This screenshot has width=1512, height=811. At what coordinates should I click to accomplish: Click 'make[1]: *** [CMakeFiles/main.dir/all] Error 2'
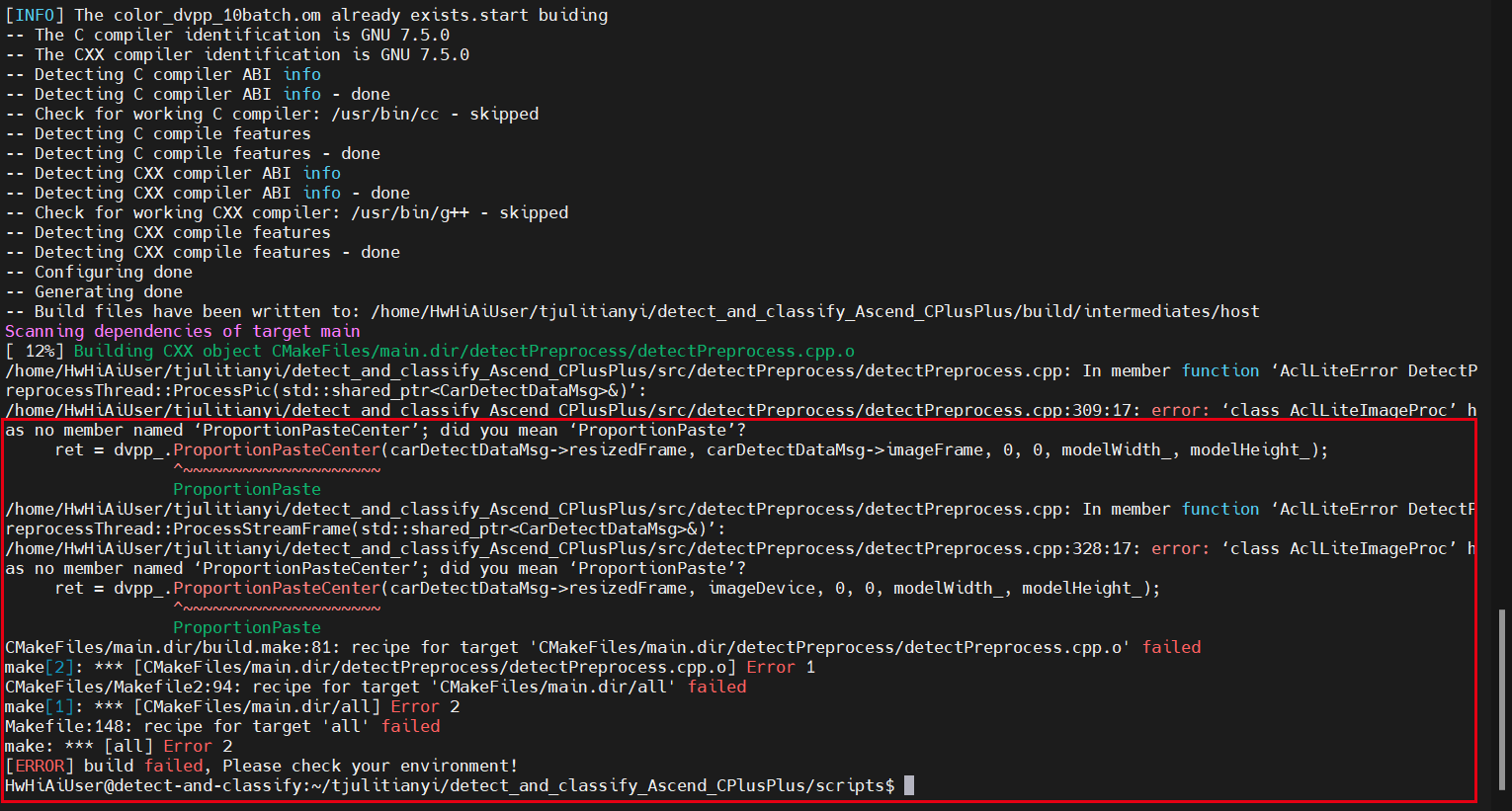[232, 706]
